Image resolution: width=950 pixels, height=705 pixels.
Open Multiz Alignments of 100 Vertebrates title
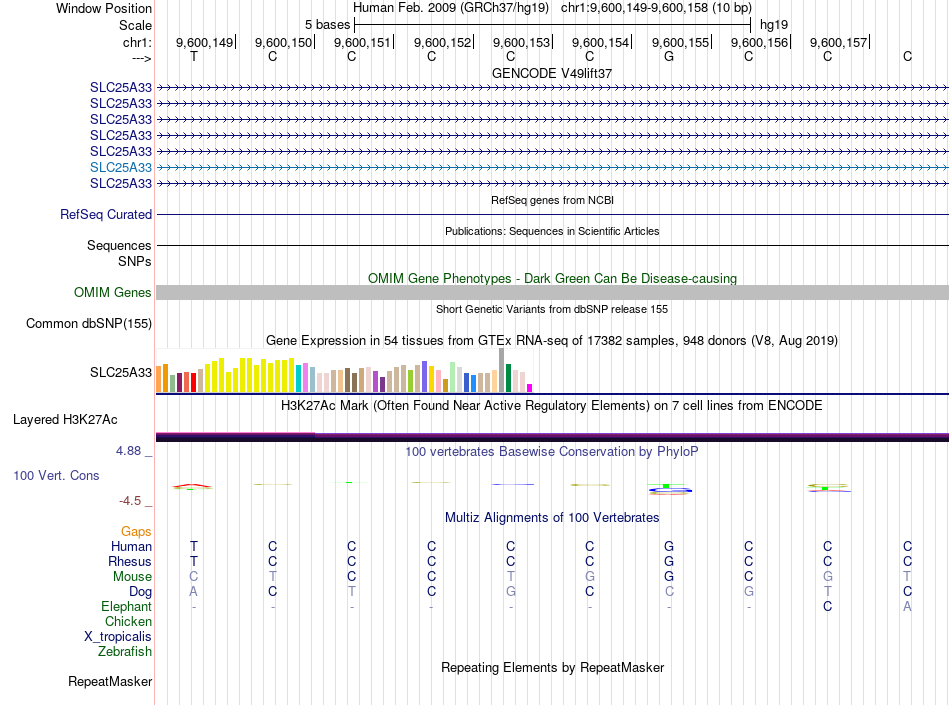pyautogui.click(x=551, y=517)
